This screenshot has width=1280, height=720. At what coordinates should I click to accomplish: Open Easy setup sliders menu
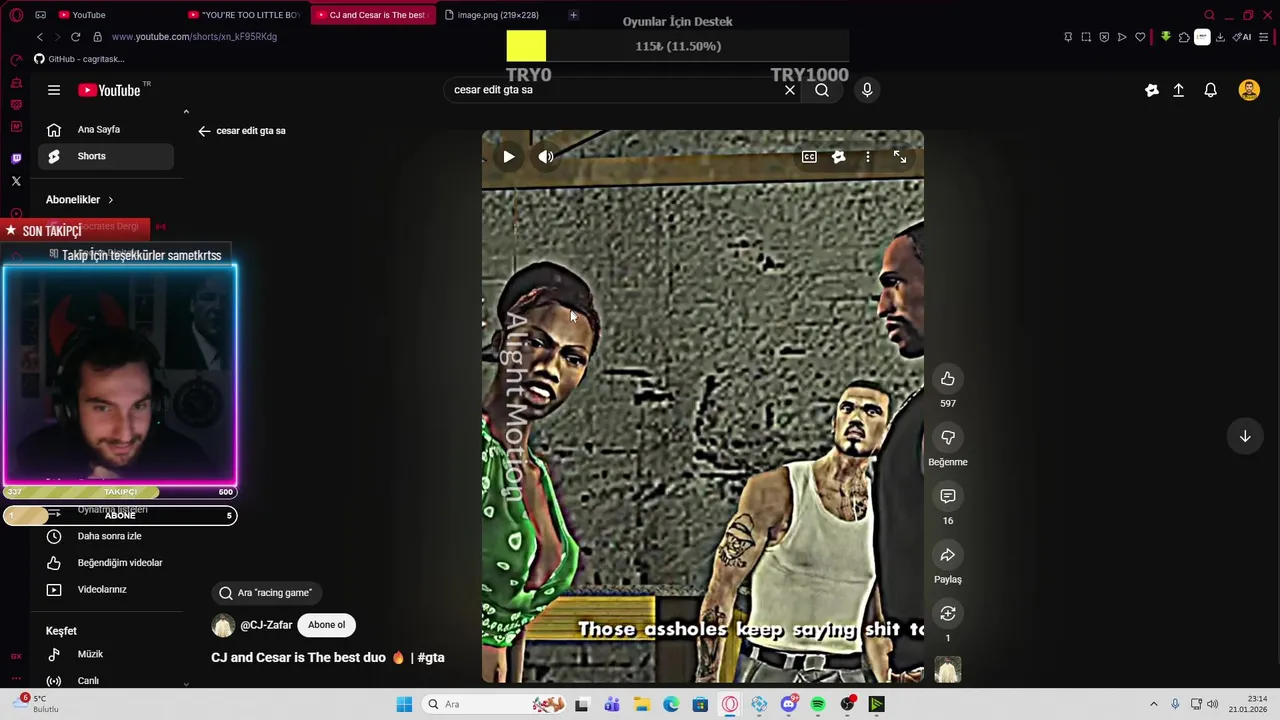[x=1265, y=37]
